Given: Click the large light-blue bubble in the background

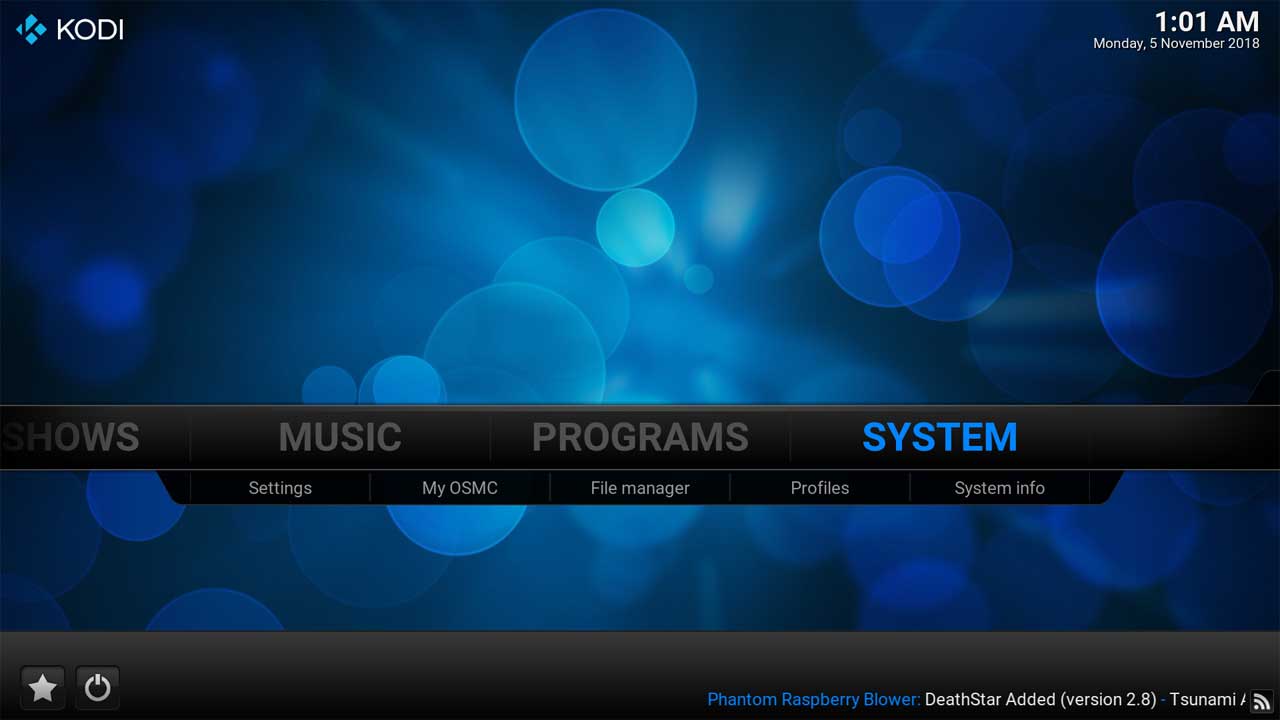Looking at the screenshot, I should (605, 98).
